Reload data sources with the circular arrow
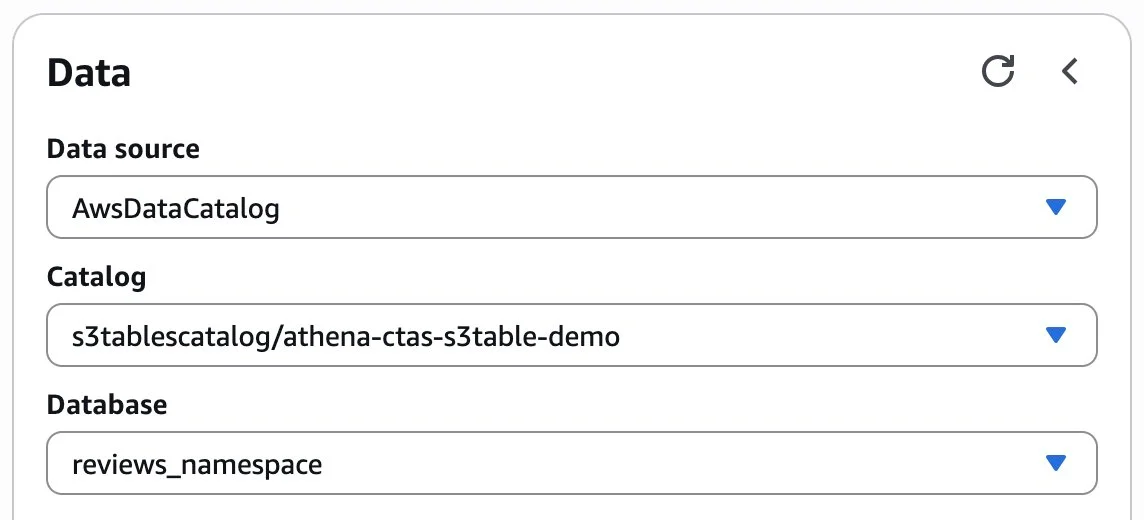This screenshot has height=520, width=1144. point(997,71)
